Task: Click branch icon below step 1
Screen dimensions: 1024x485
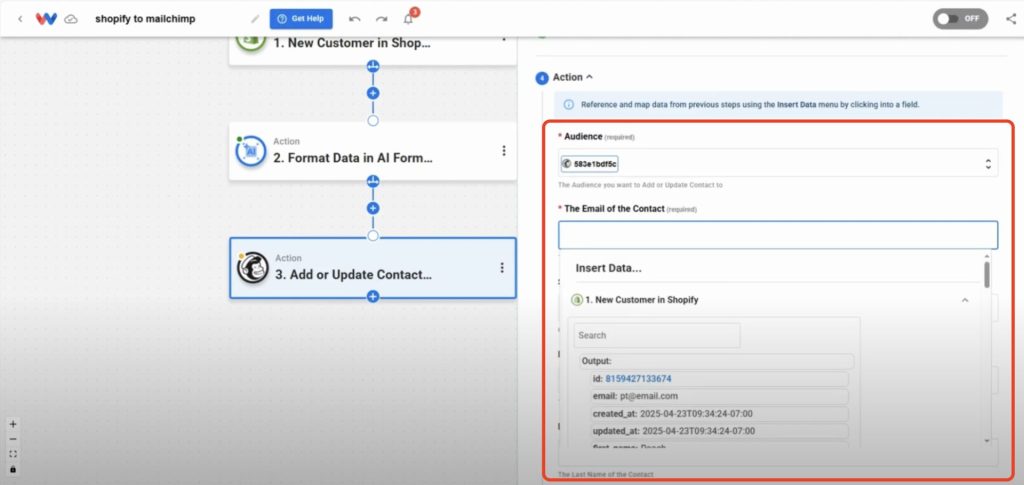Action: 373,66
